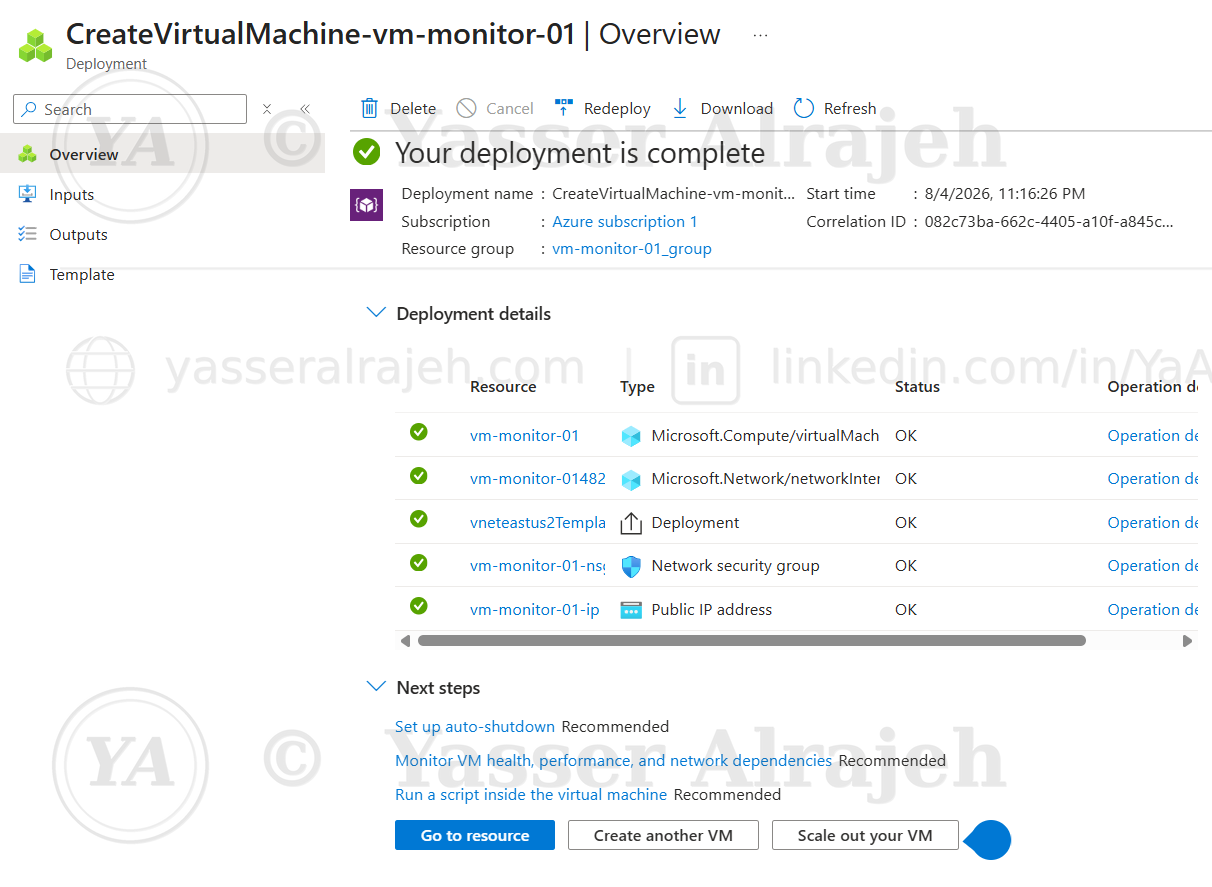
Task: Open the vm-monitor-01-nsg resource link
Action: (538, 566)
